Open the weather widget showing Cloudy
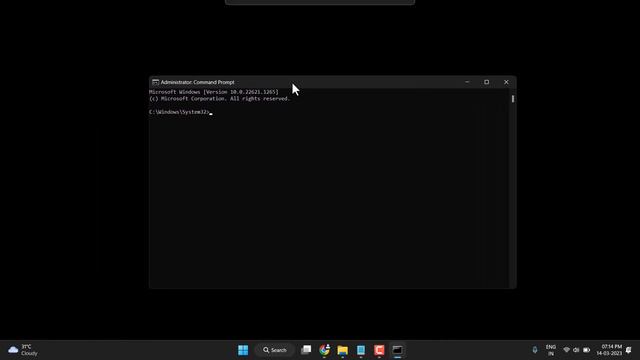 (23, 350)
